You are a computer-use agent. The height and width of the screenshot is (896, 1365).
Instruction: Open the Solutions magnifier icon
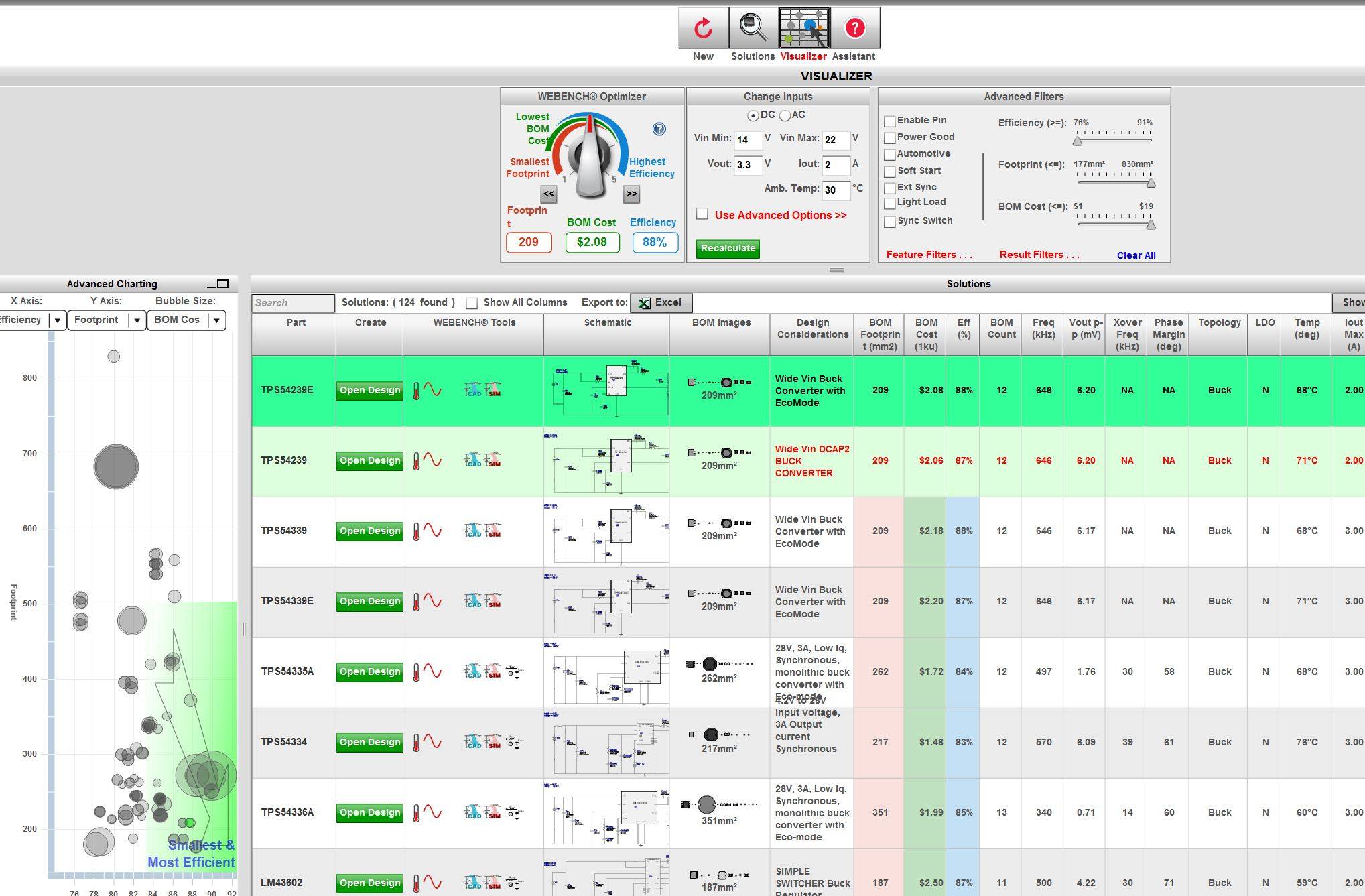coord(753,28)
